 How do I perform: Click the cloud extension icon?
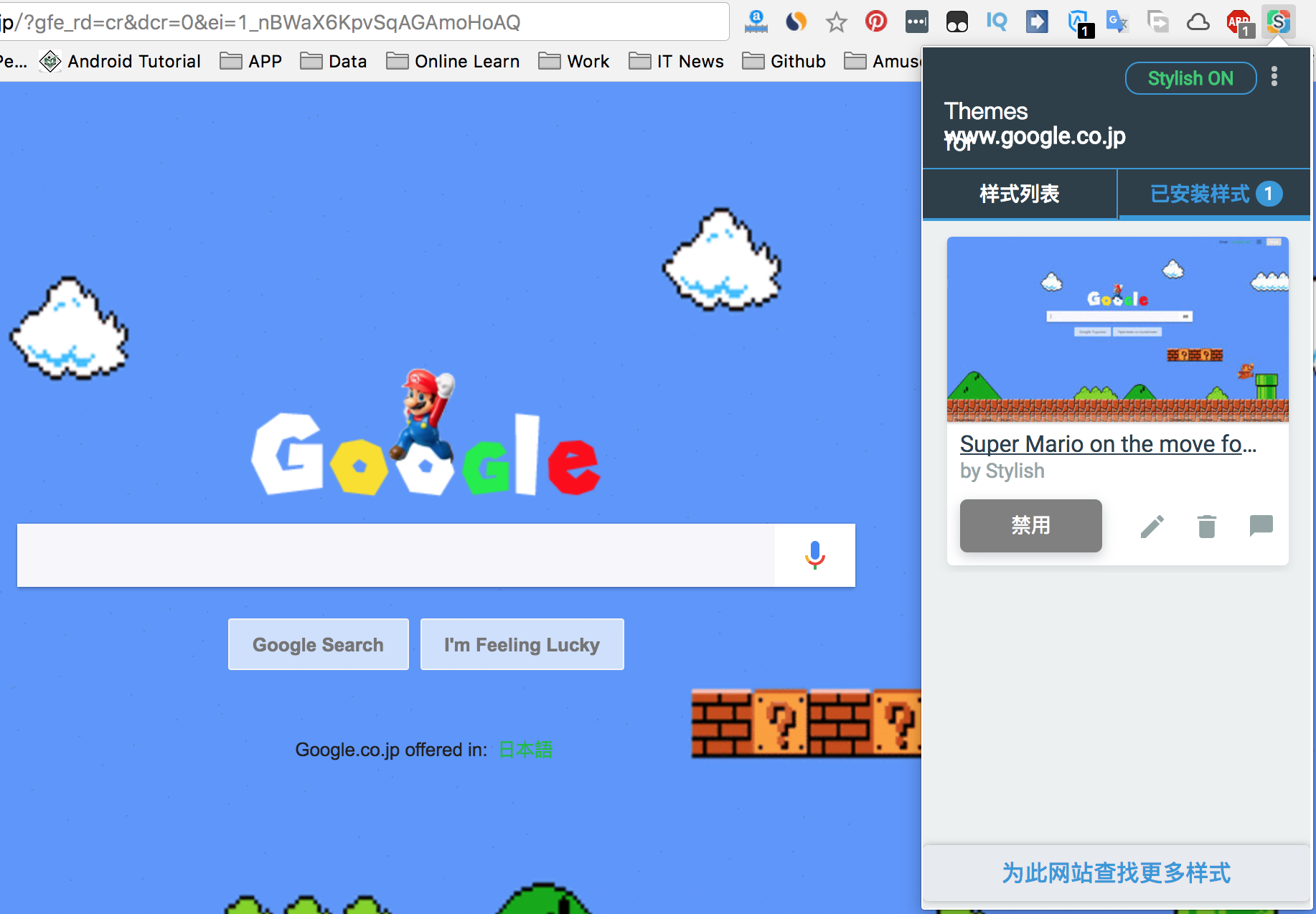point(1198,22)
